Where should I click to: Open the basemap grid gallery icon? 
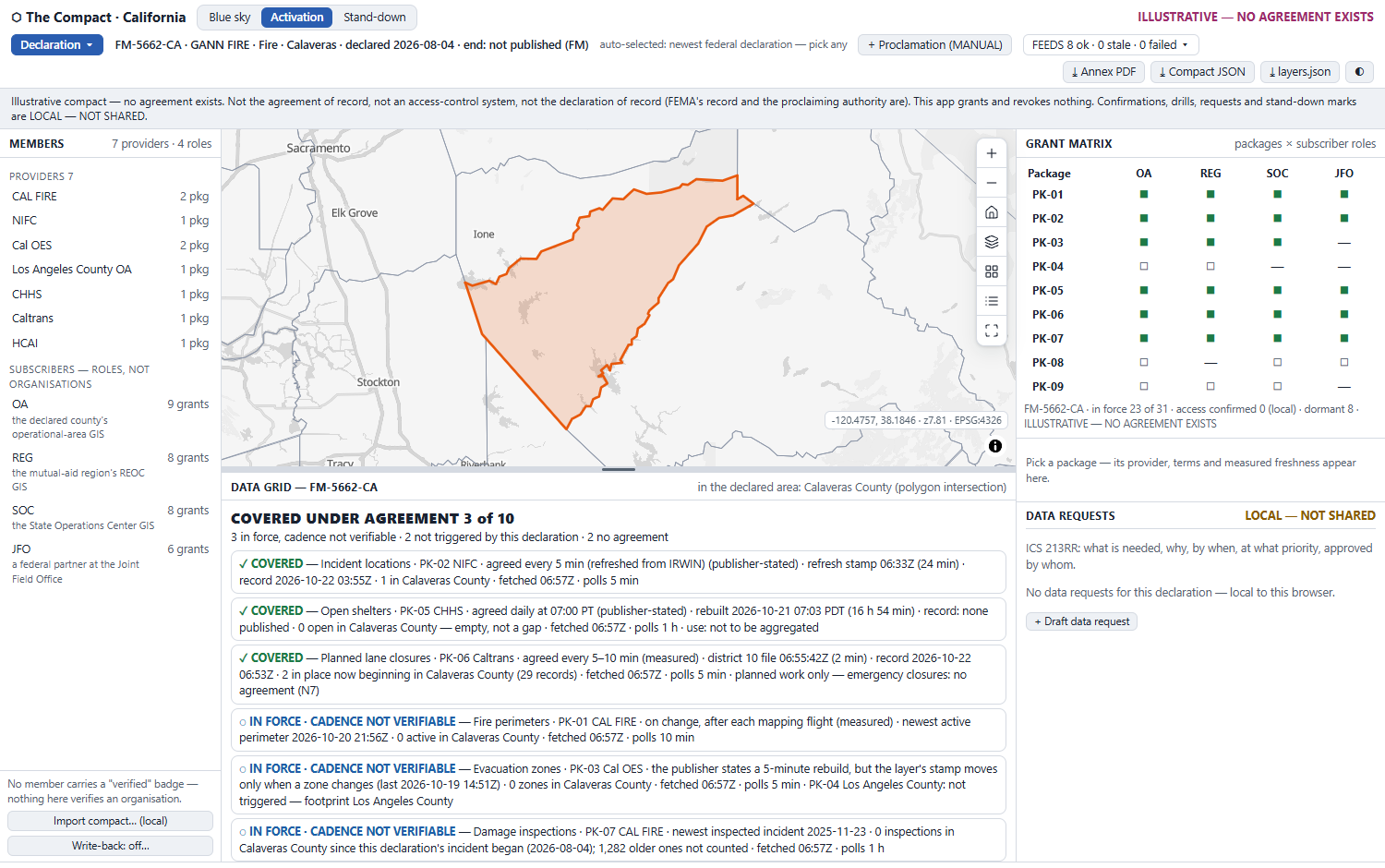[x=992, y=271]
